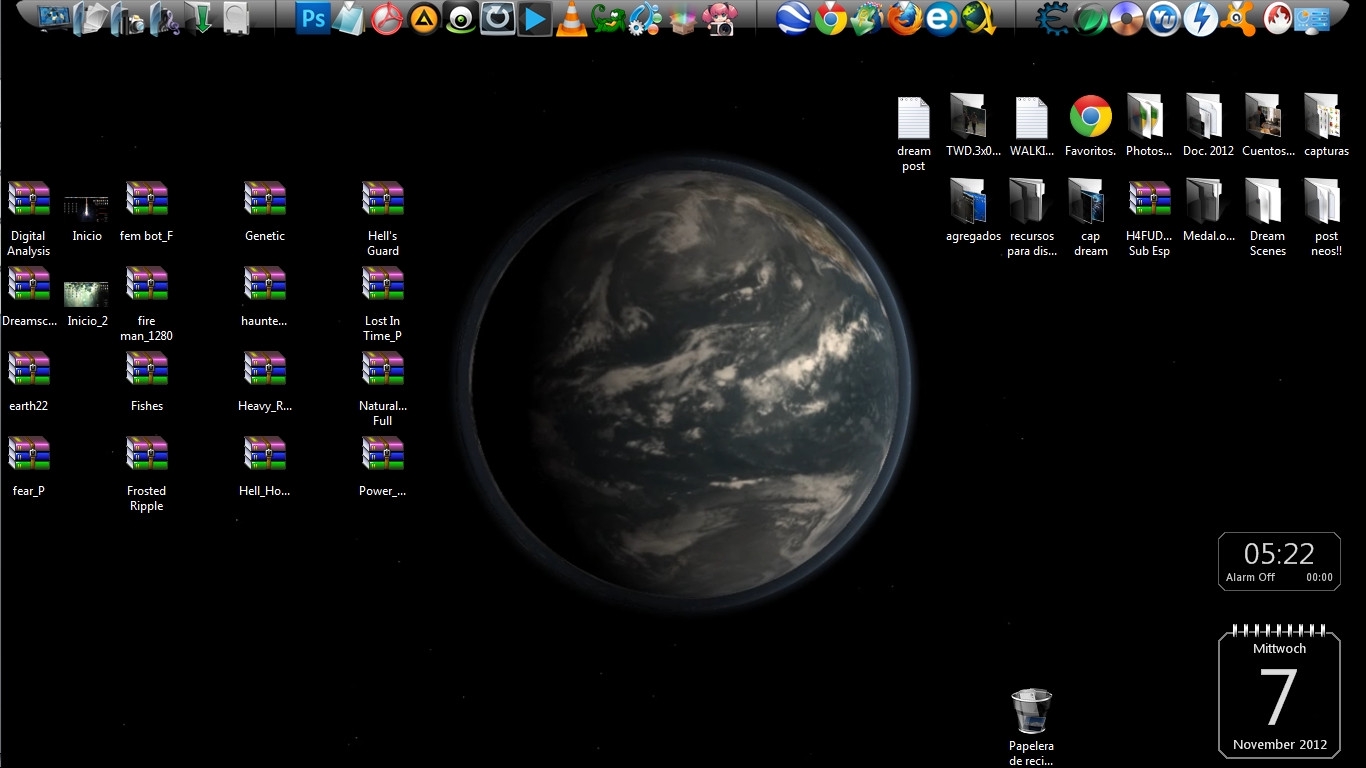Click the Alarm Off clock gadget
The height and width of the screenshot is (768, 1366).
click(1279, 561)
